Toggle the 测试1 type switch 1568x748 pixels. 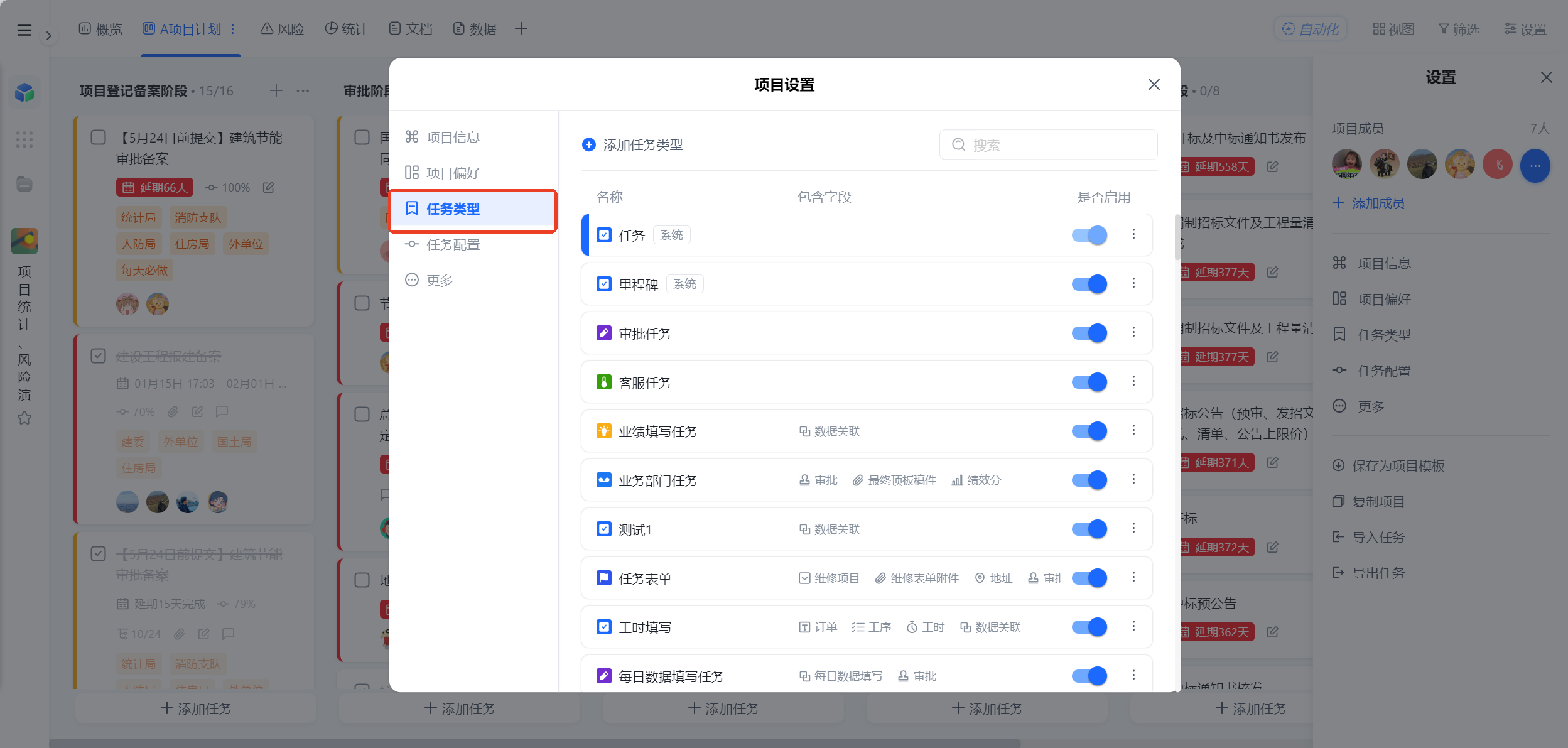click(1089, 529)
